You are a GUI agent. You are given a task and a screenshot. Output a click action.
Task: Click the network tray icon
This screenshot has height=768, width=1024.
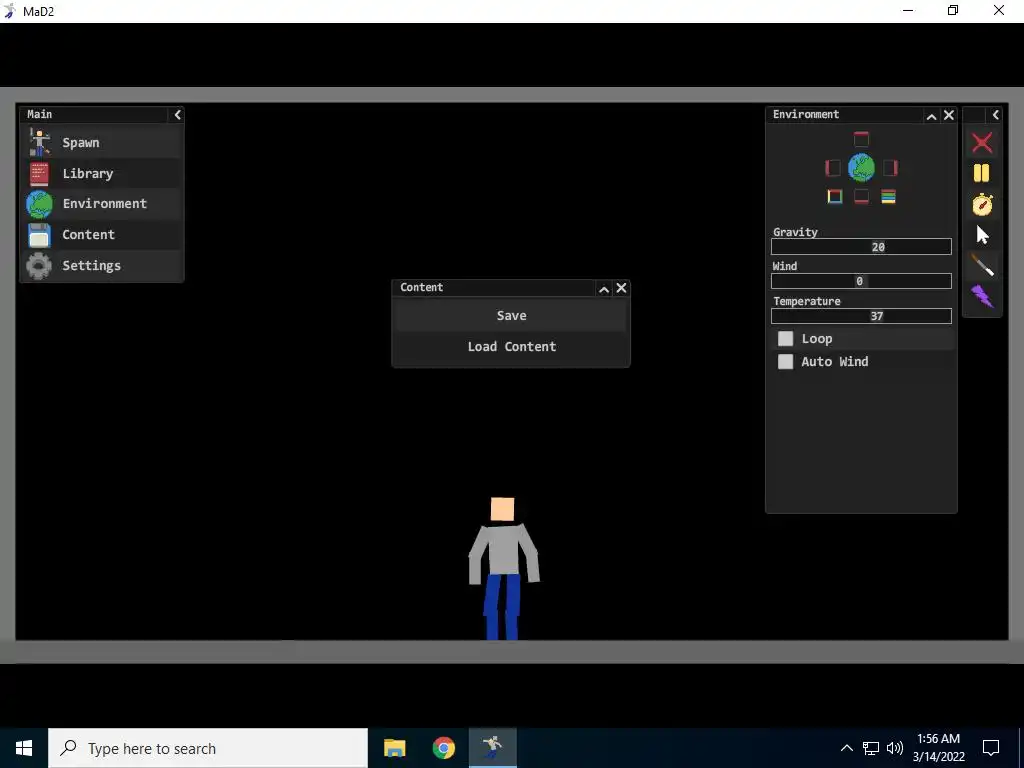pyautogui.click(x=871, y=748)
